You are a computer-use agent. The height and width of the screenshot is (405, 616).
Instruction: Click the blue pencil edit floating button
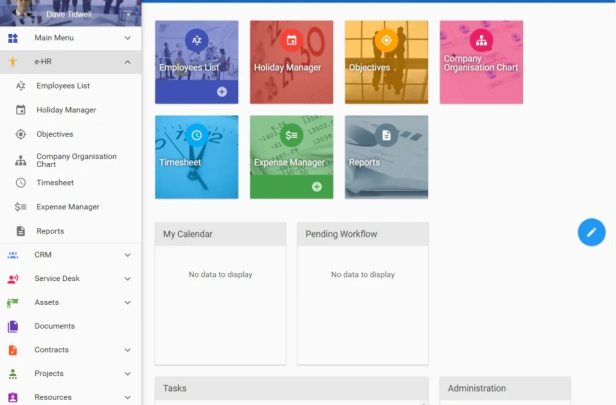click(x=591, y=232)
